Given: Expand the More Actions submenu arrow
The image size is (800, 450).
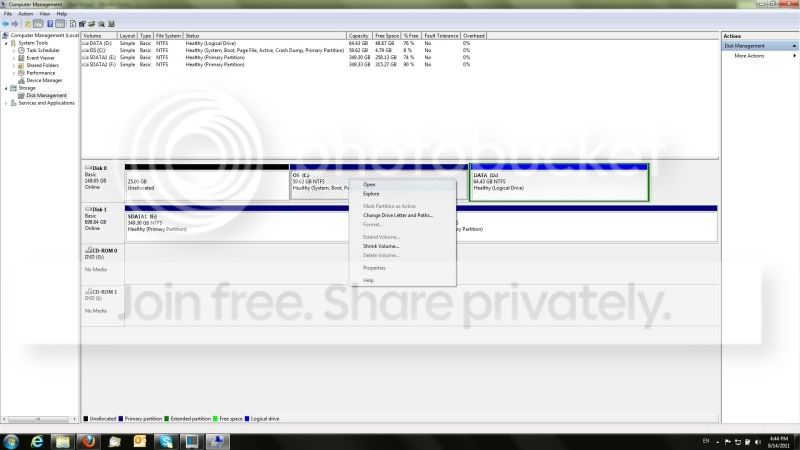Looking at the screenshot, I should click(794, 56).
